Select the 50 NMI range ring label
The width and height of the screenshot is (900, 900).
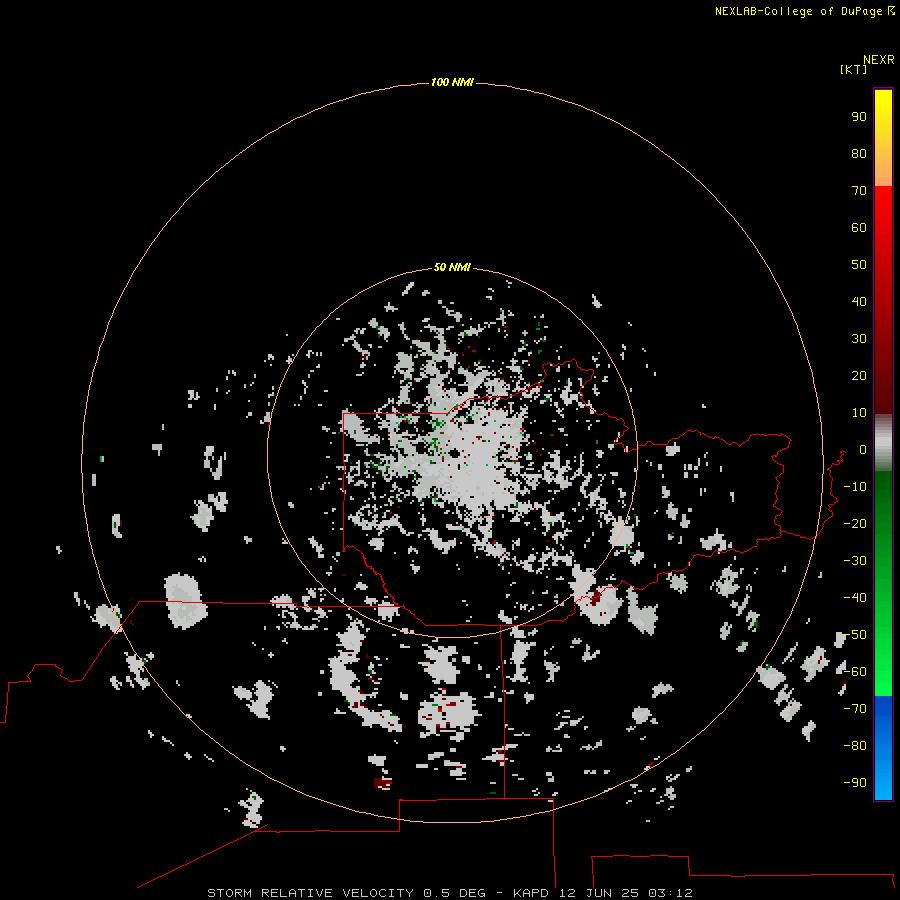pyautogui.click(x=452, y=267)
